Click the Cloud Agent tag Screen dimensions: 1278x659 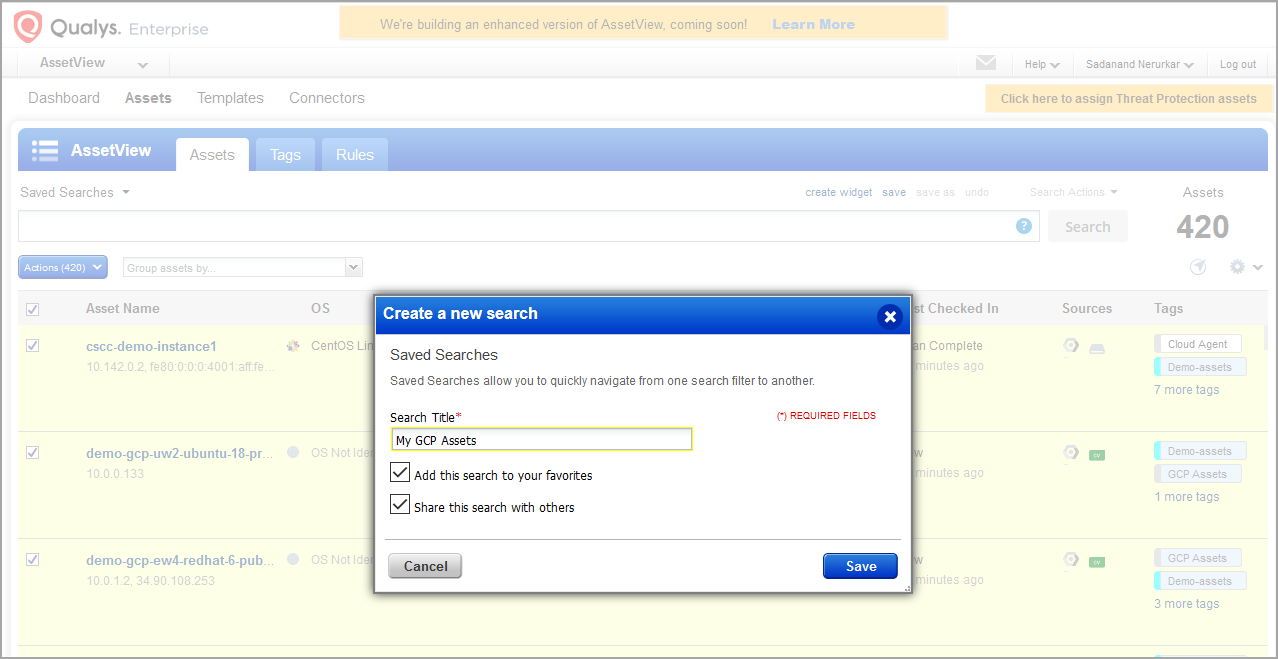point(1197,344)
